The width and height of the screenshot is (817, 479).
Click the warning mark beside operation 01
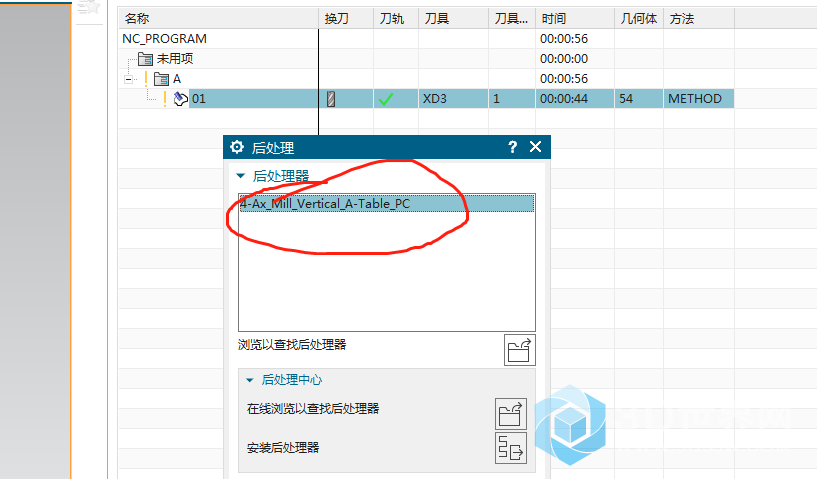[x=165, y=99]
